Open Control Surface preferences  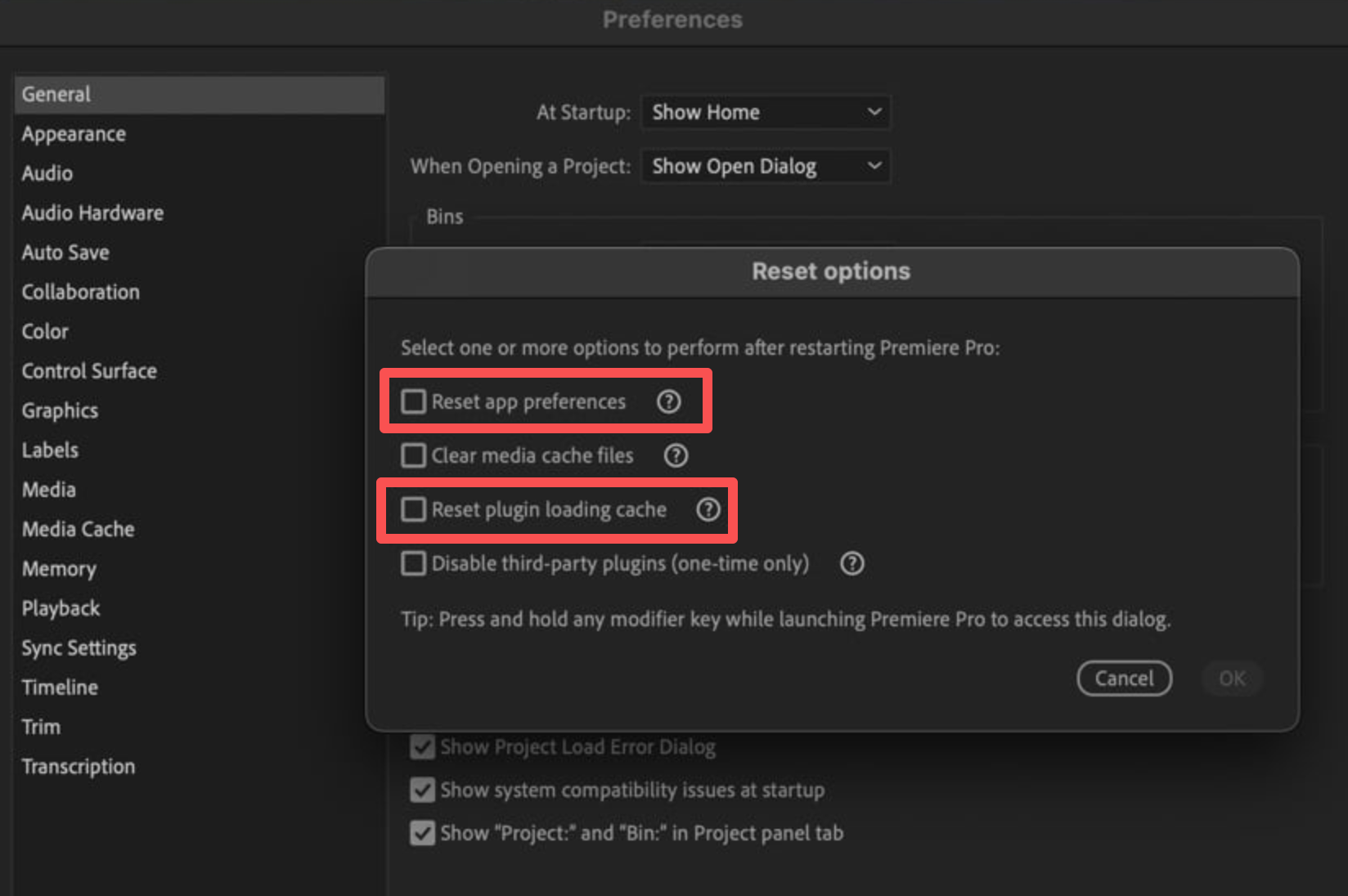tap(89, 371)
